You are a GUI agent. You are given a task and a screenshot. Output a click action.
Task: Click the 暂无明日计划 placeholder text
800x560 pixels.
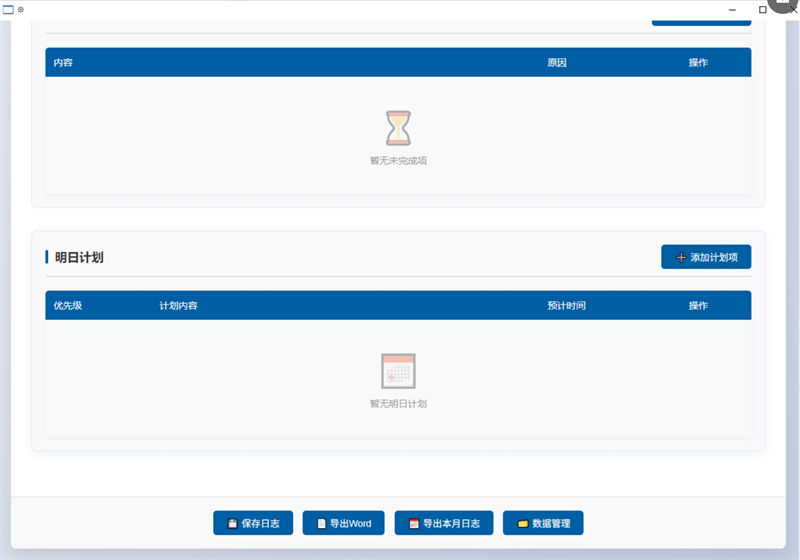click(398, 404)
